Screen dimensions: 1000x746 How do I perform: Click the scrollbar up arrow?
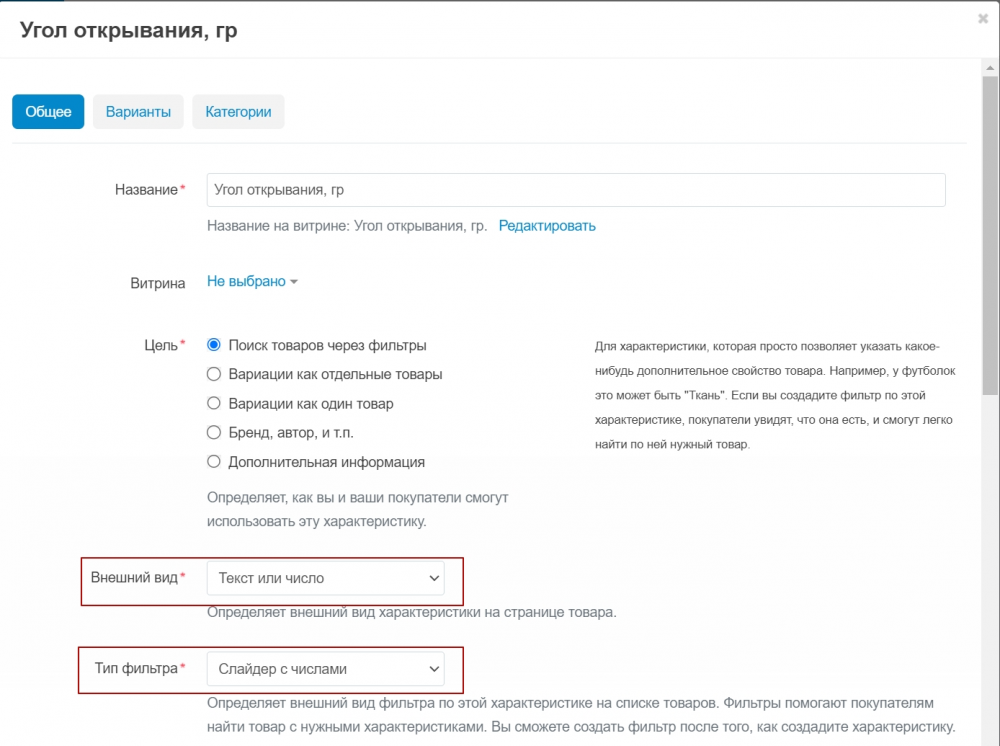click(990, 66)
